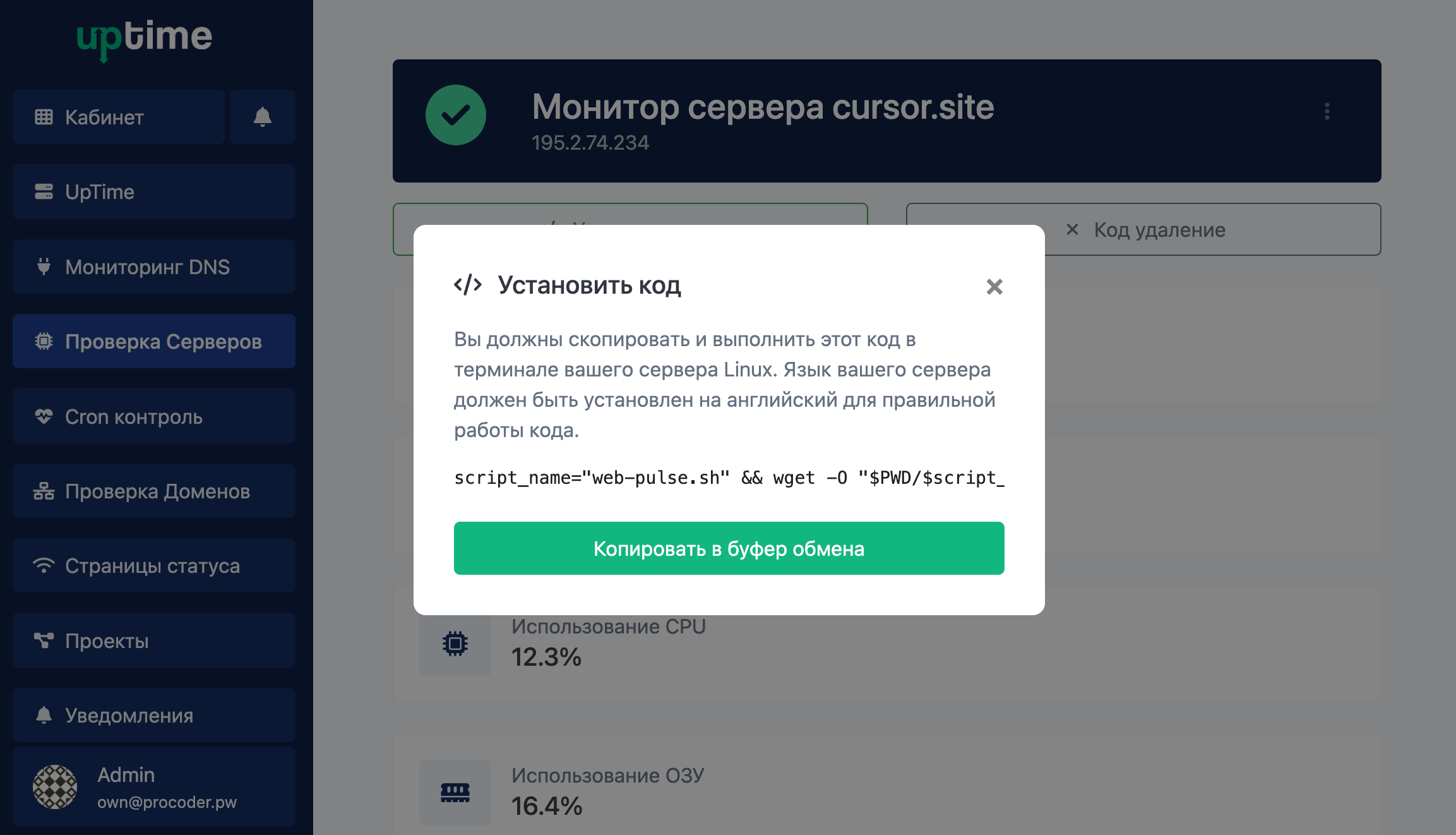This screenshot has height=835, width=1456.
Task: Open Cron контроль section
Action: coord(154,416)
